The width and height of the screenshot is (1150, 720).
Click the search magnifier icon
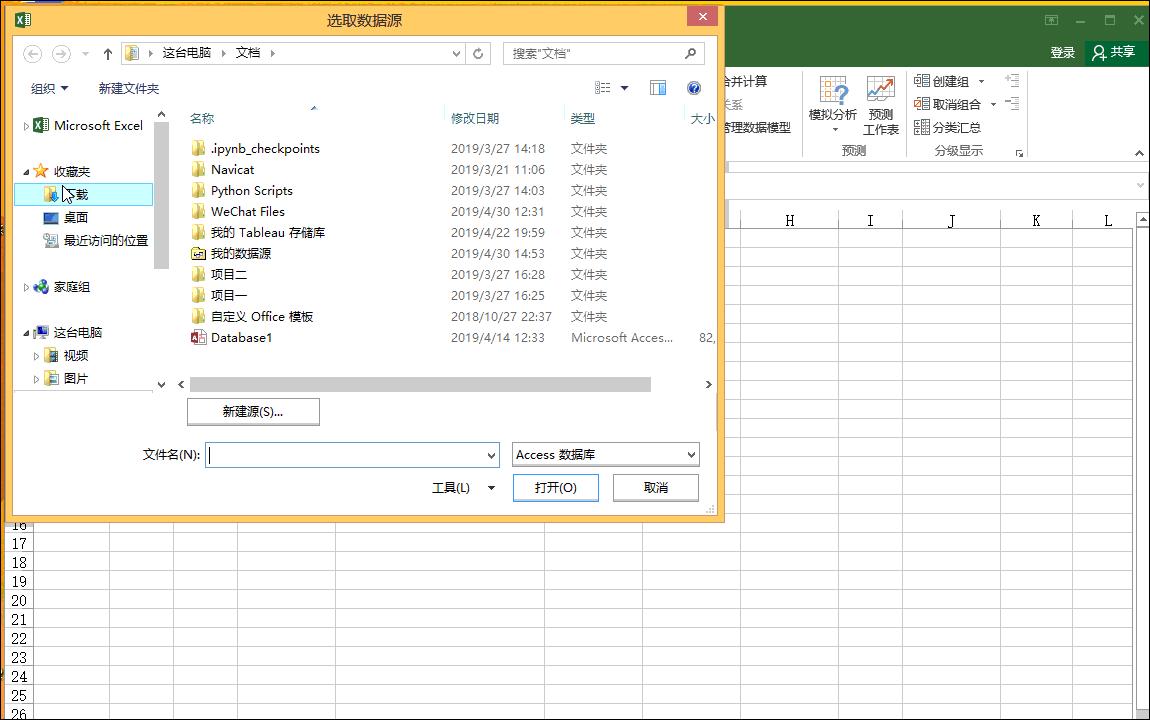(x=690, y=54)
